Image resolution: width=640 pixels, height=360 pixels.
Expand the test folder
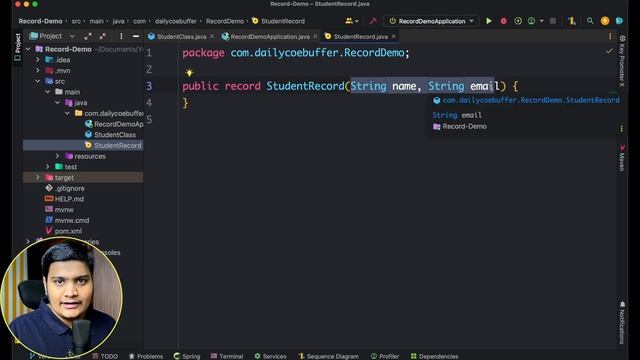click(48, 167)
